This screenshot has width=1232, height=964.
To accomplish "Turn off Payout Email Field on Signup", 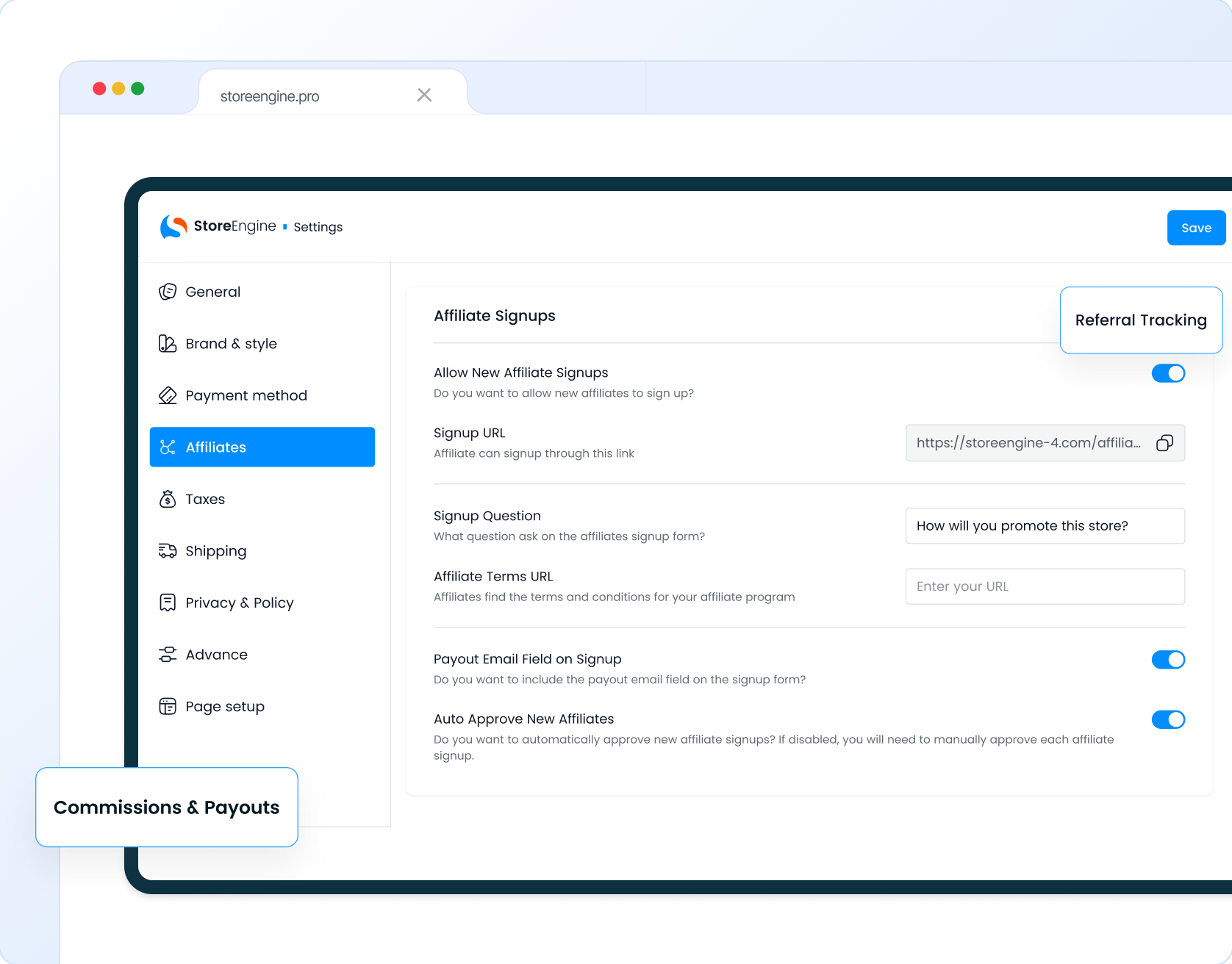I will [x=1168, y=660].
